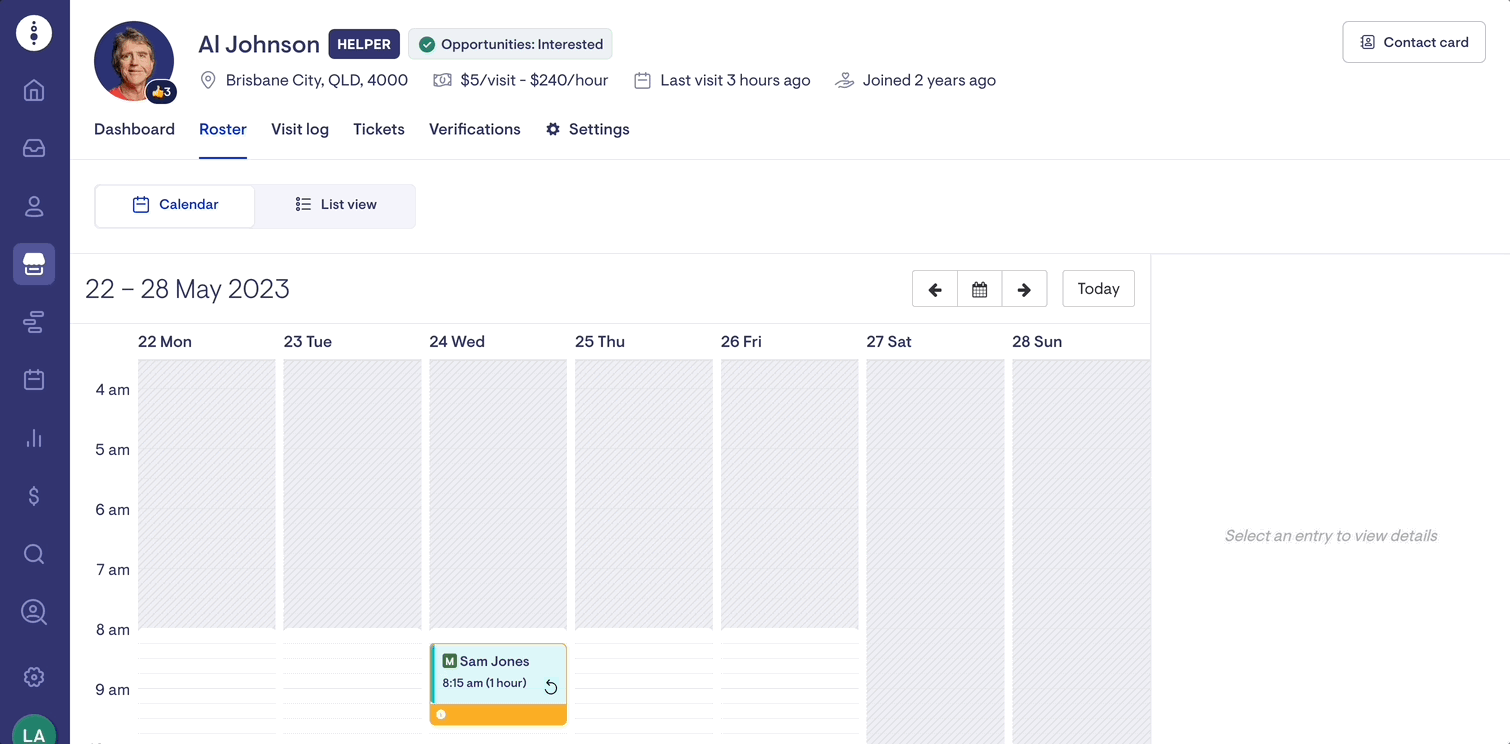This screenshot has height=744, width=1510.
Task: Open the search magnifier icon in sidebar
Action: click(x=34, y=554)
